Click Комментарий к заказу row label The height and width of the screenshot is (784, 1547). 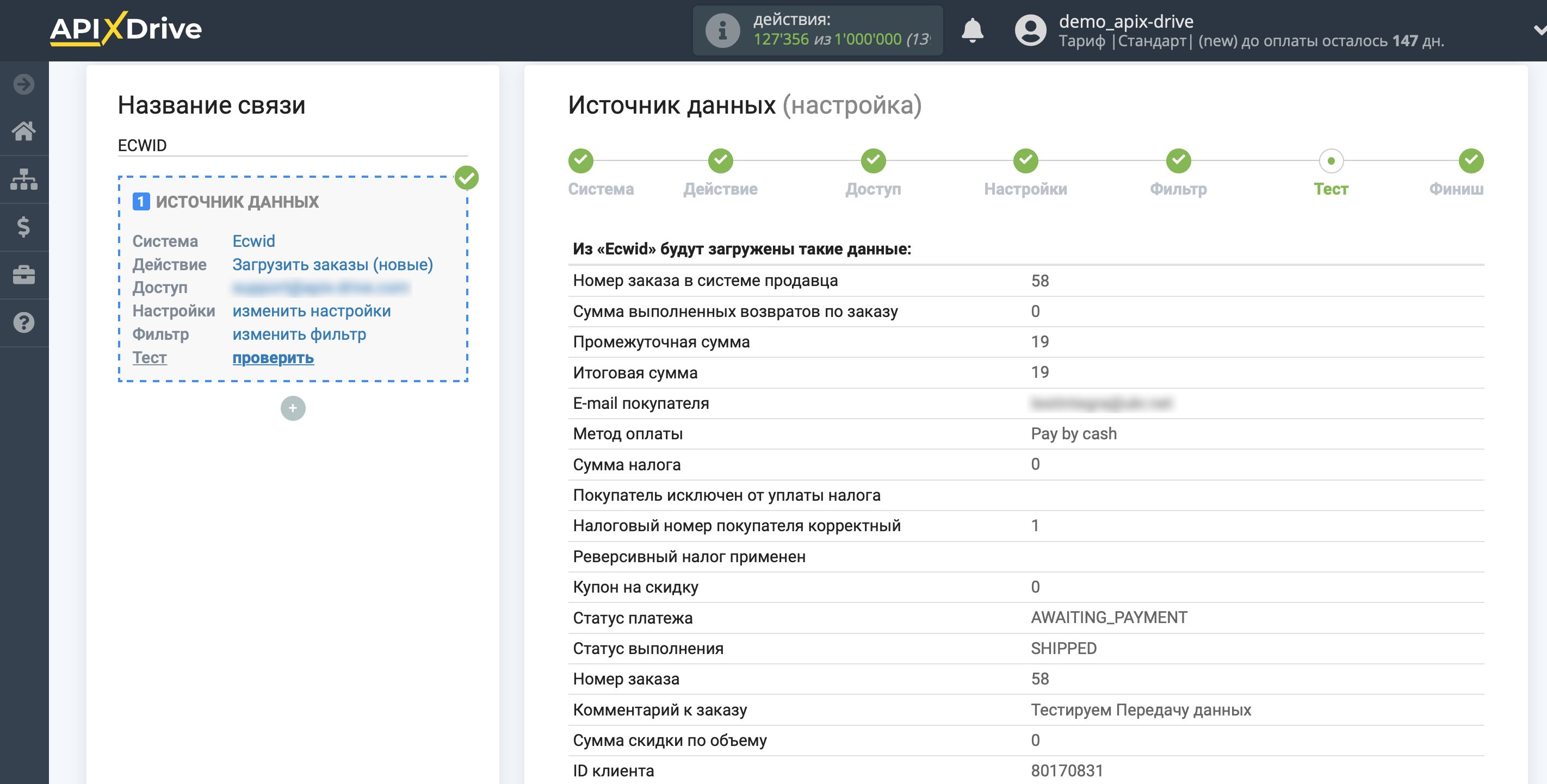[x=660, y=710]
